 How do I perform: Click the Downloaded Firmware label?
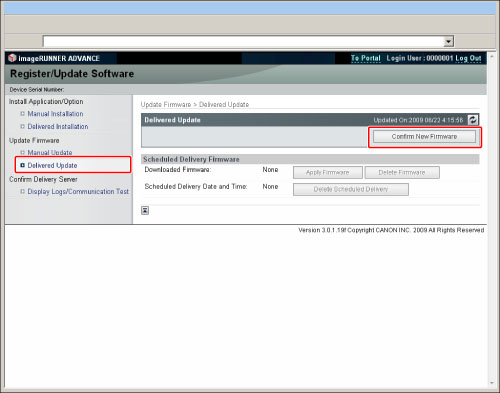178,170
